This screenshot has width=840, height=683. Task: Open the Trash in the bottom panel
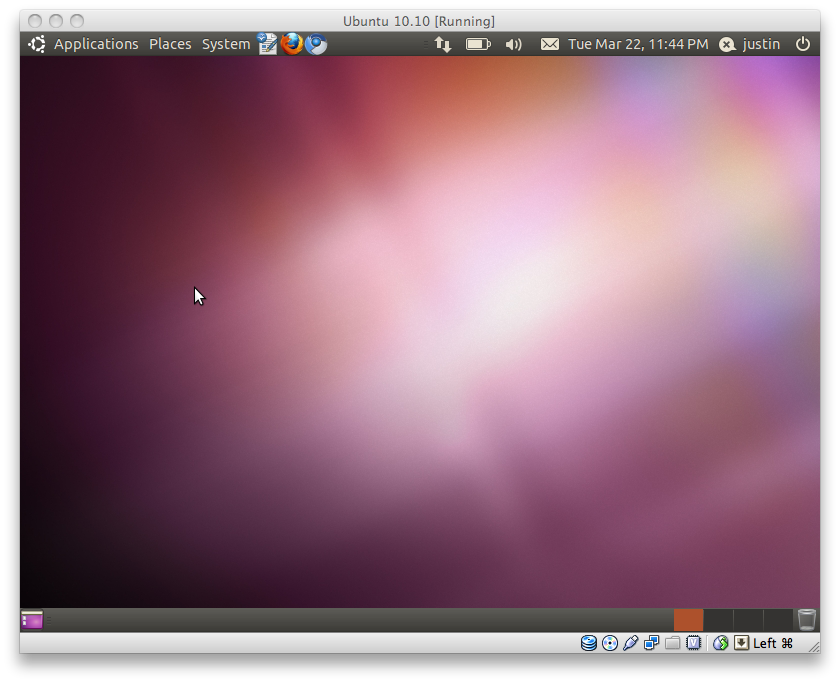pyautogui.click(x=807, y=620)
